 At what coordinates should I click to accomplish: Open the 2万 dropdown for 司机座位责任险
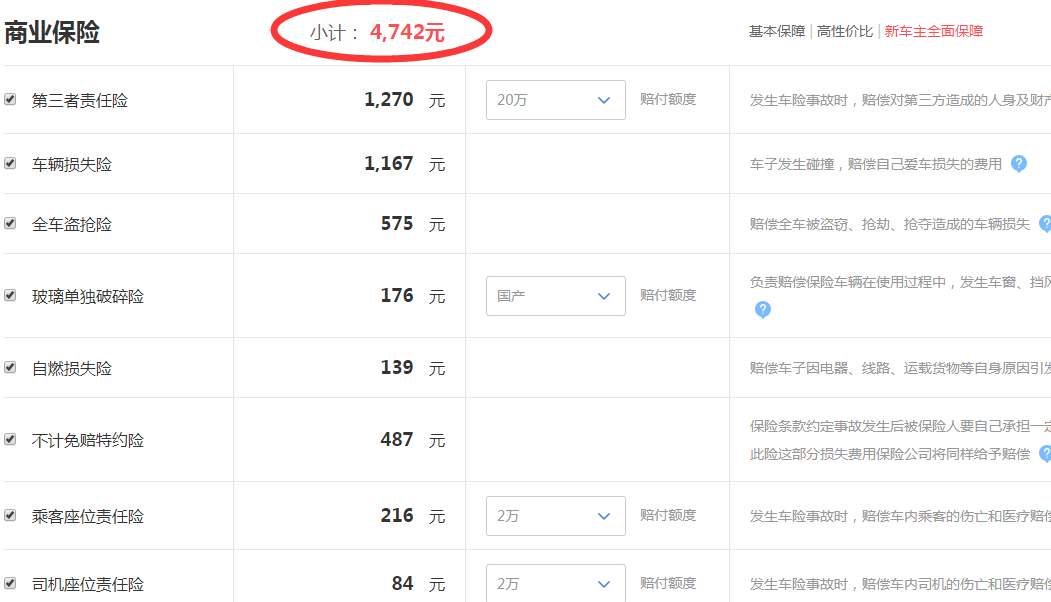[x=556, y=583]
